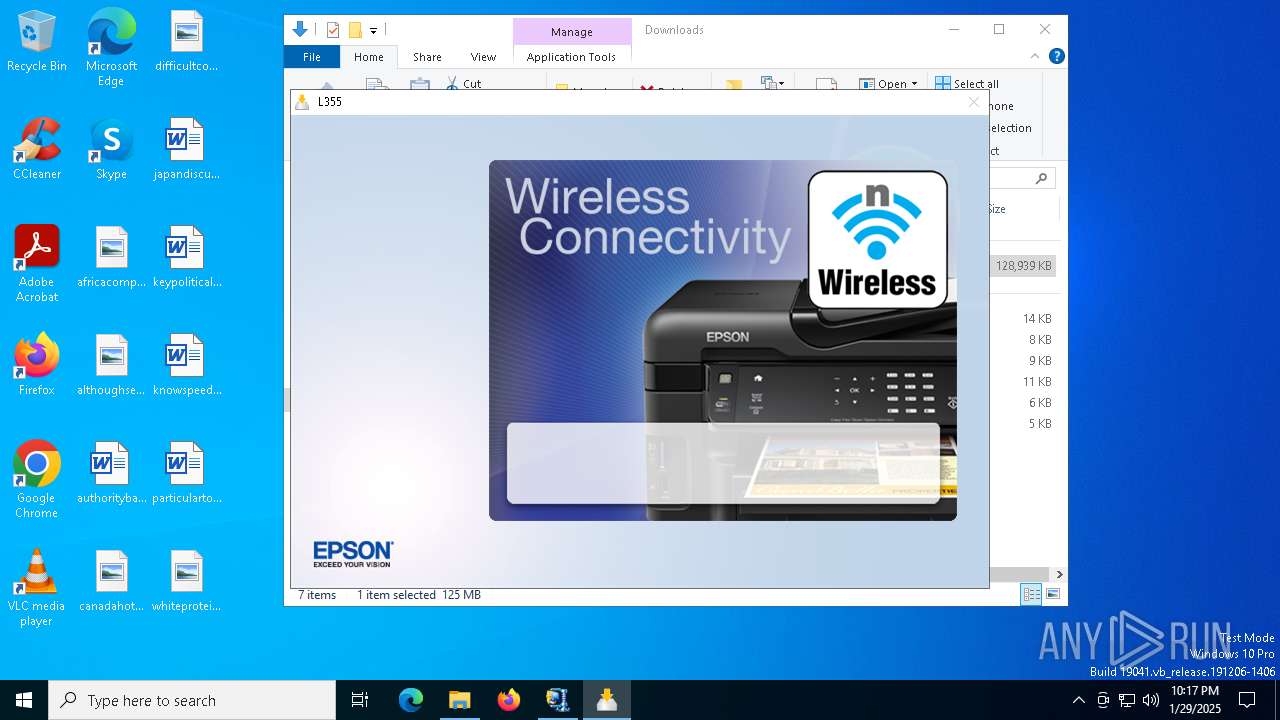
Task: Open the File menu in Explorer
Action: point(312,57)
